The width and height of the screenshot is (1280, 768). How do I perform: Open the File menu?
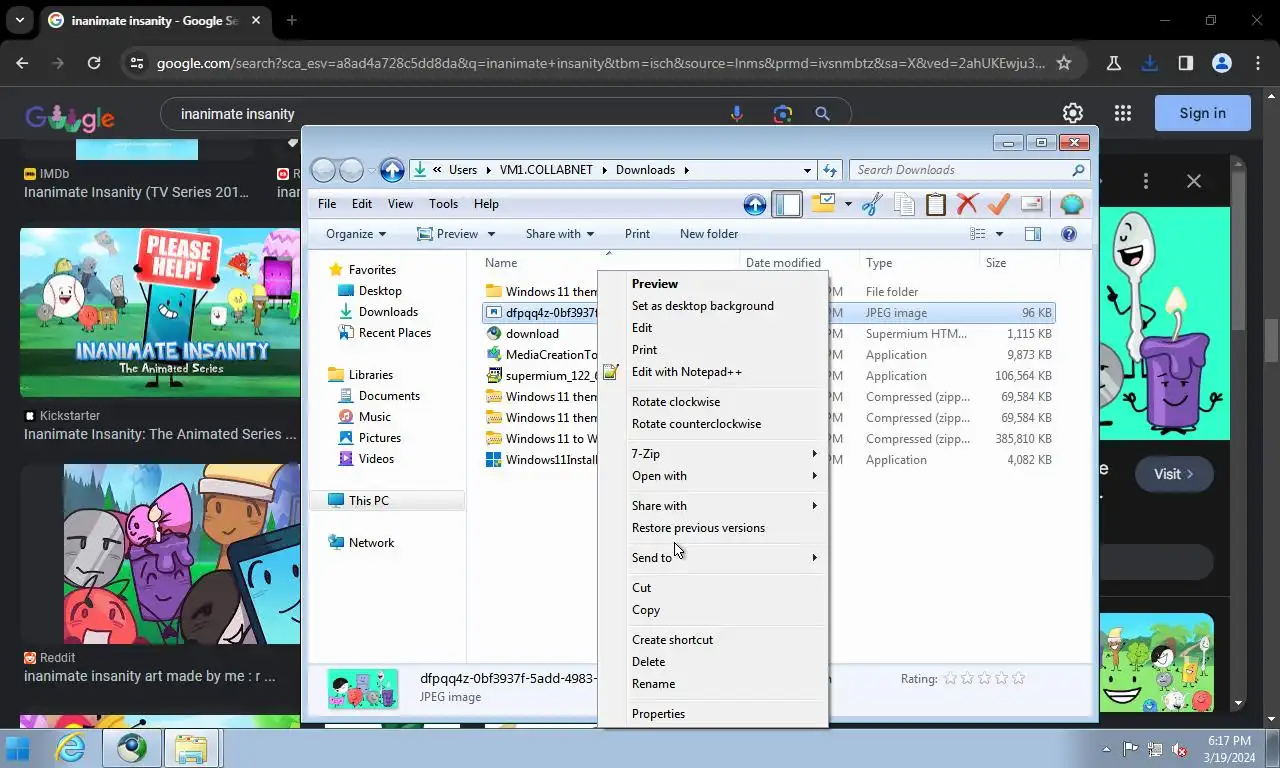tap(327, 204)
